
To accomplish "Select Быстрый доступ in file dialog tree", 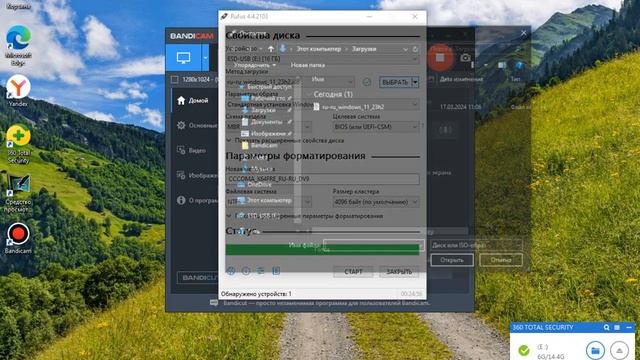I will point(266,87).
